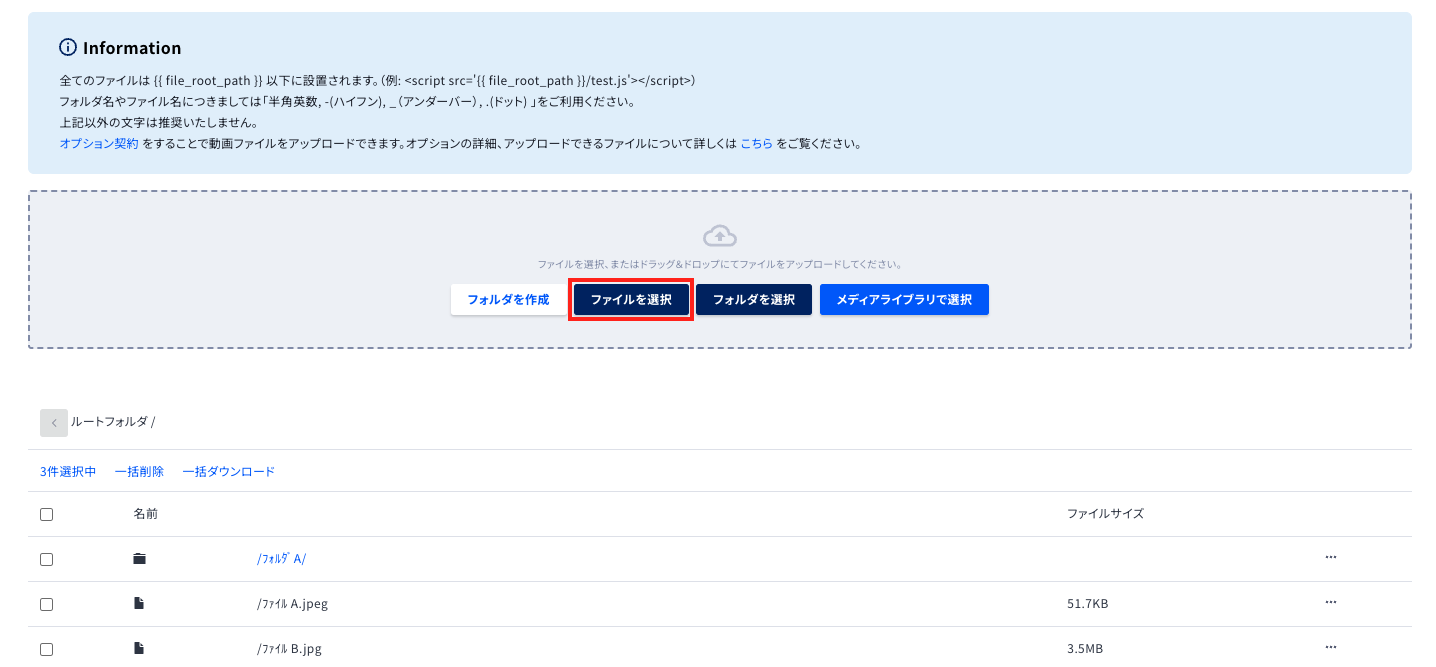Click the cloud upload icon
This screenshot has height=667, width=1436.
[x=720, y=236]
